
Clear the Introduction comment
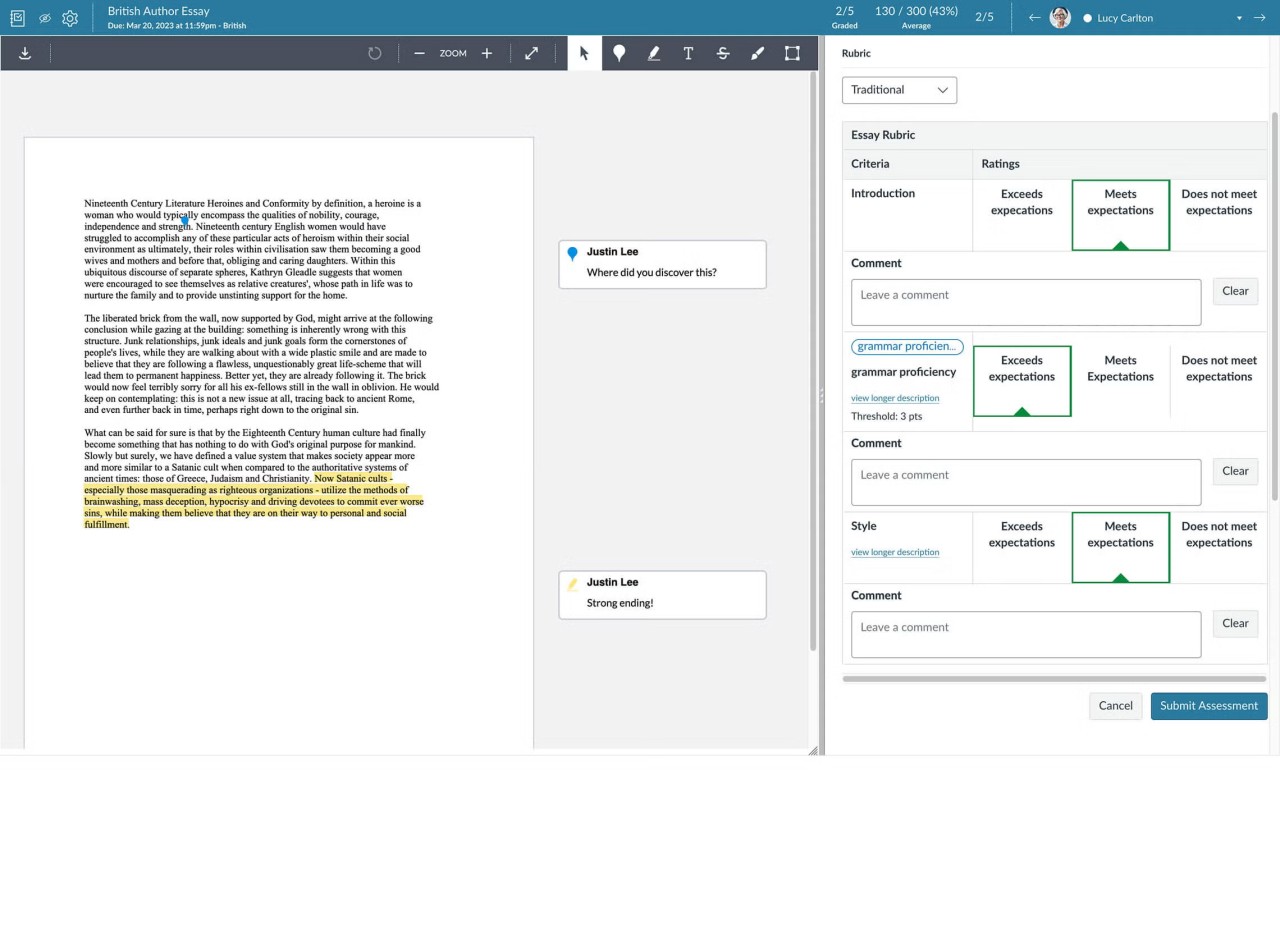[x=1235, y=291]
